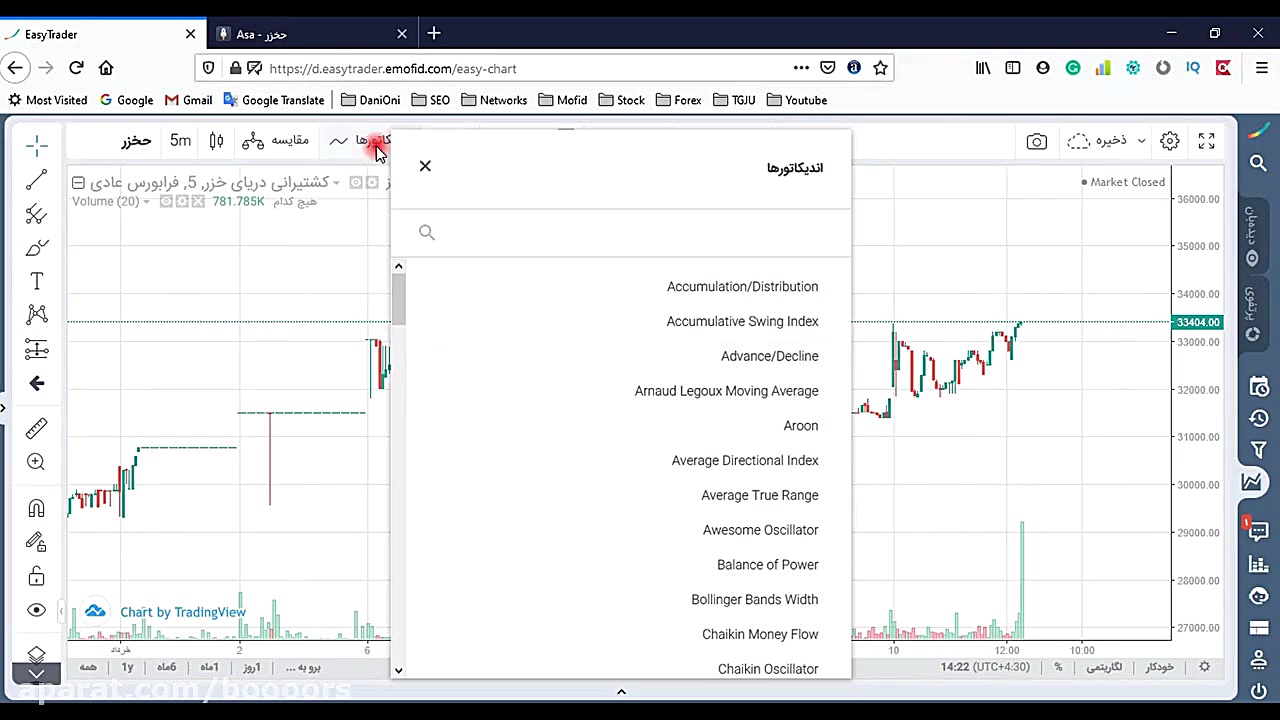This screenshot has width=1280, height=720.
Task: Enter fullscreen chart mode
Action: pyautogui.click(x=1207, y=141)
